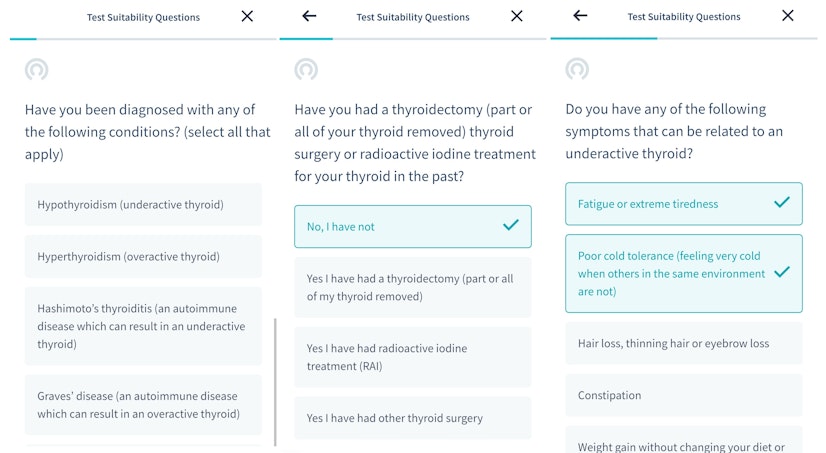Screen dimensions: 826x453
Task: Close the middle thyroidectomy question panel
Action: [x=516, y=16]
